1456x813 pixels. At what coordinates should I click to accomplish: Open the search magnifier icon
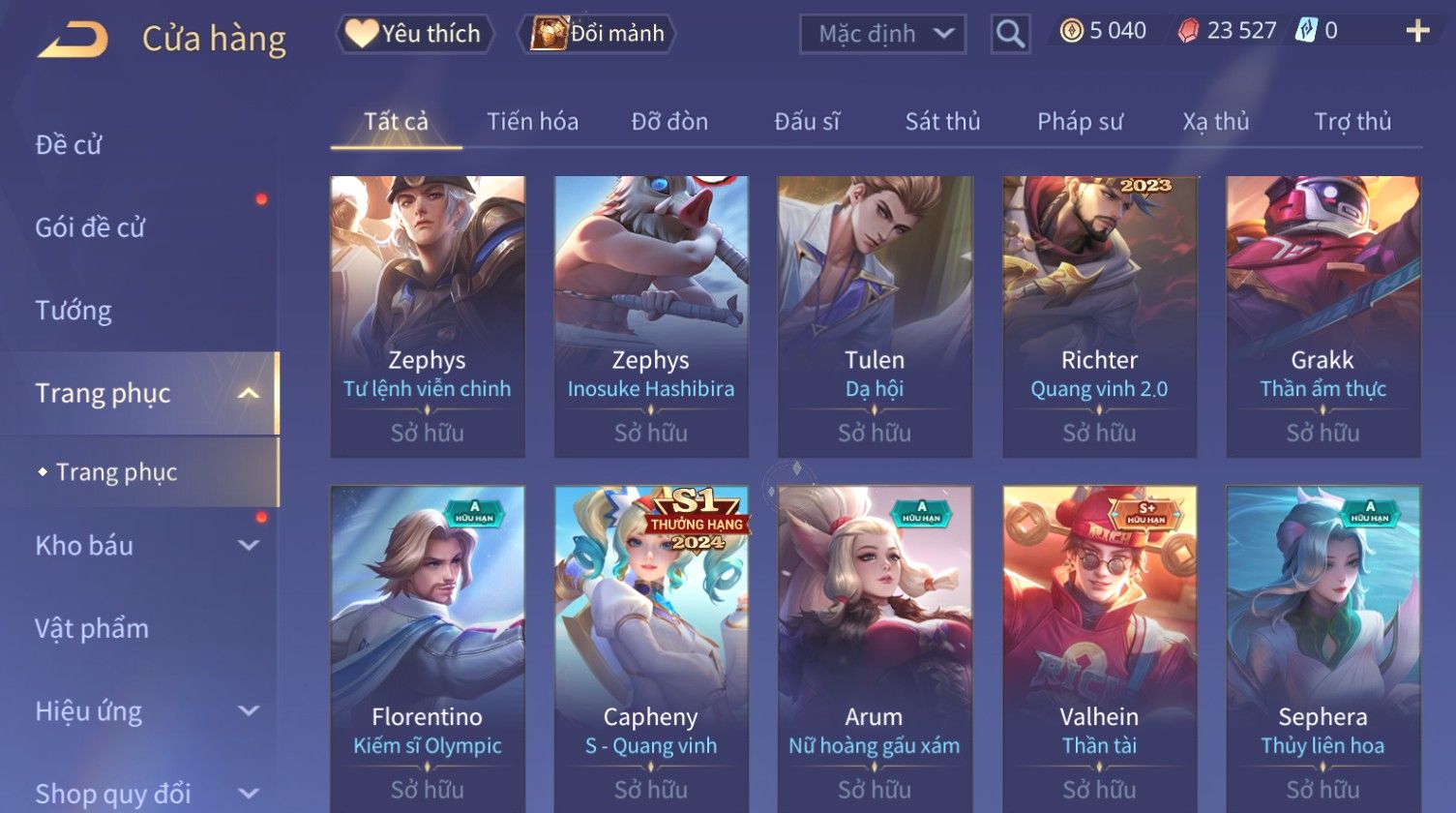tap(1010, 35)
